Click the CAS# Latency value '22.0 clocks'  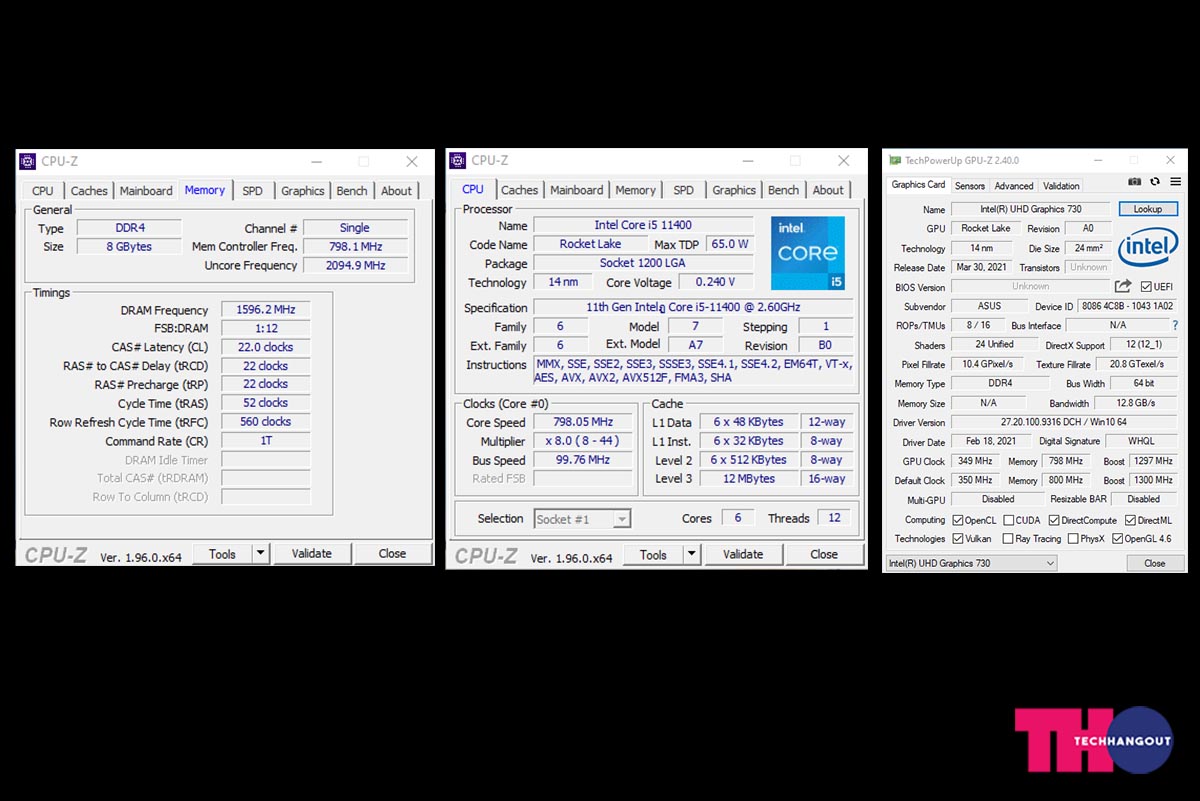pyautogui.click(x=266, y=347)
